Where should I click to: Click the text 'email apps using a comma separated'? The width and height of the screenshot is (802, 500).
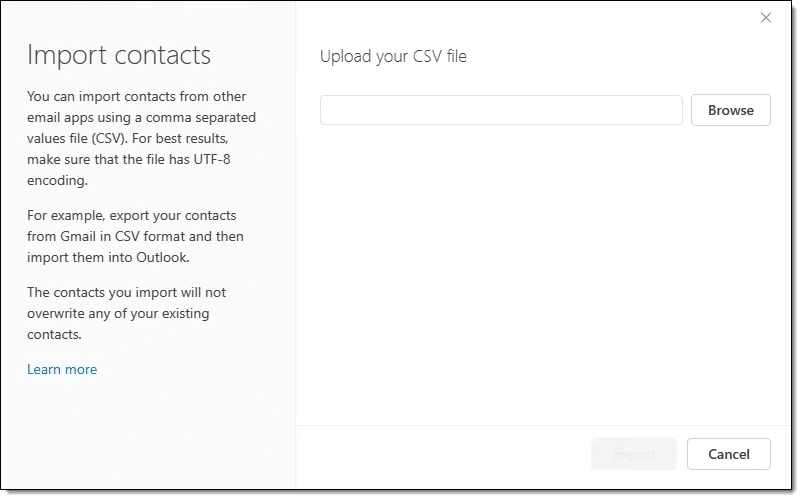click(x=141, y=118)
